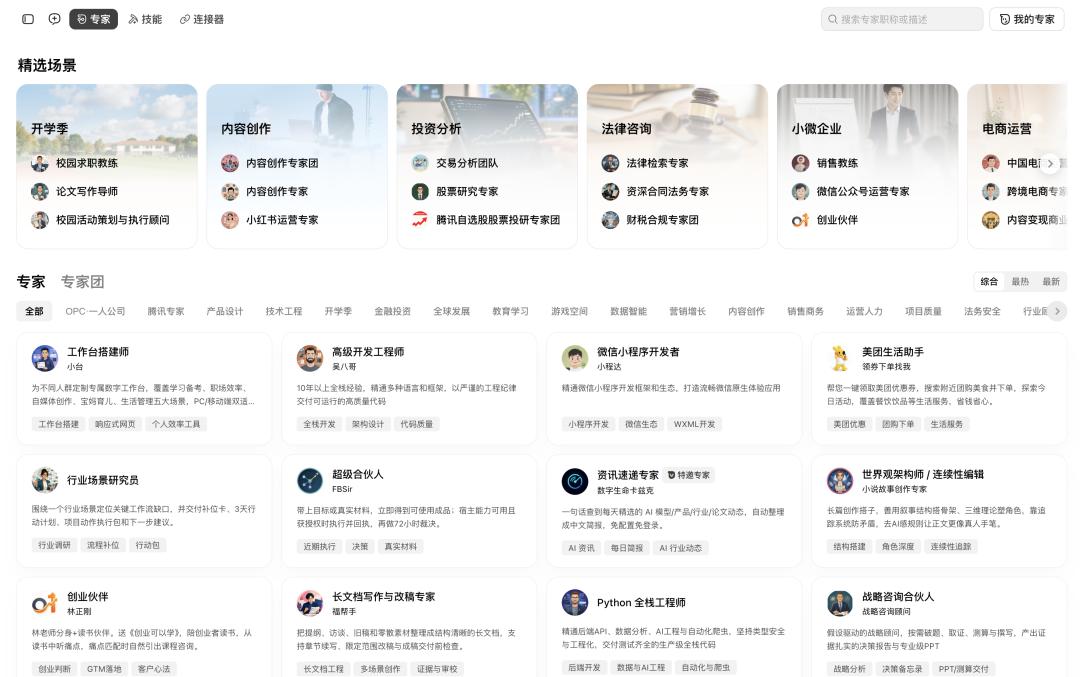Click 校园求职教练 avatar in 开学季 card

(x=40, y=163)
